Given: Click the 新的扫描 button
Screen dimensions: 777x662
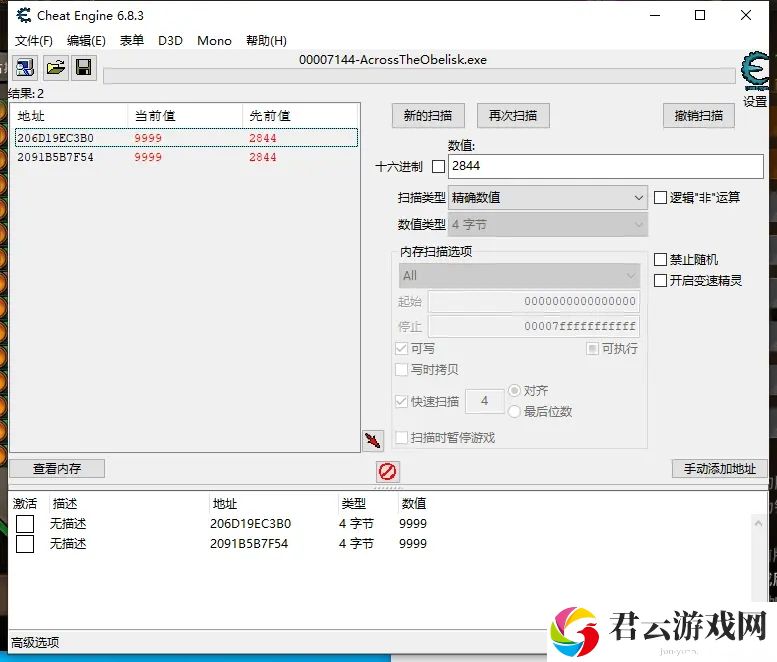Looking at the screenshot, I should pos(428,116).
